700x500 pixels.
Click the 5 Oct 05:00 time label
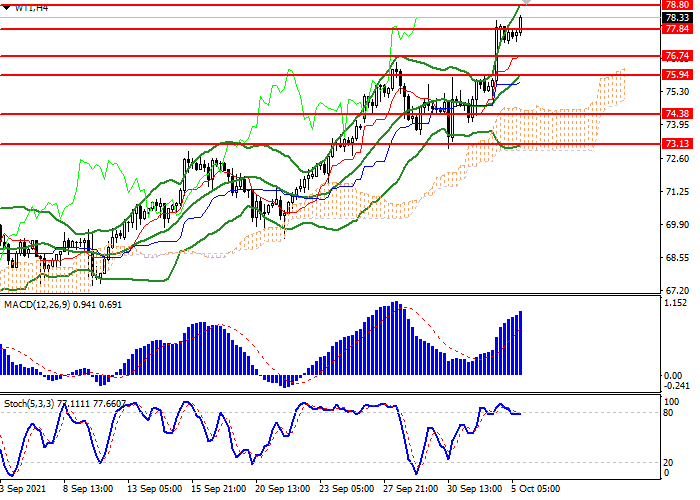[x=535, y=489]
